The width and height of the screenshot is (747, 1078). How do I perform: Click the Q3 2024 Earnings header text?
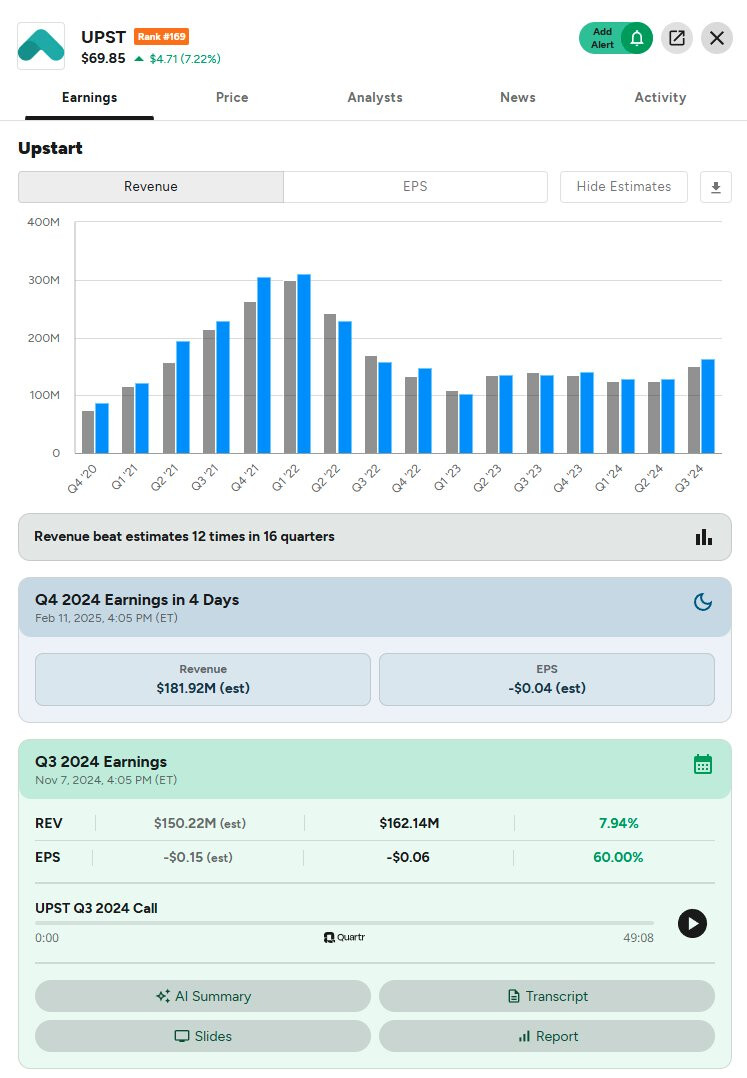click(x=101, y=762)
